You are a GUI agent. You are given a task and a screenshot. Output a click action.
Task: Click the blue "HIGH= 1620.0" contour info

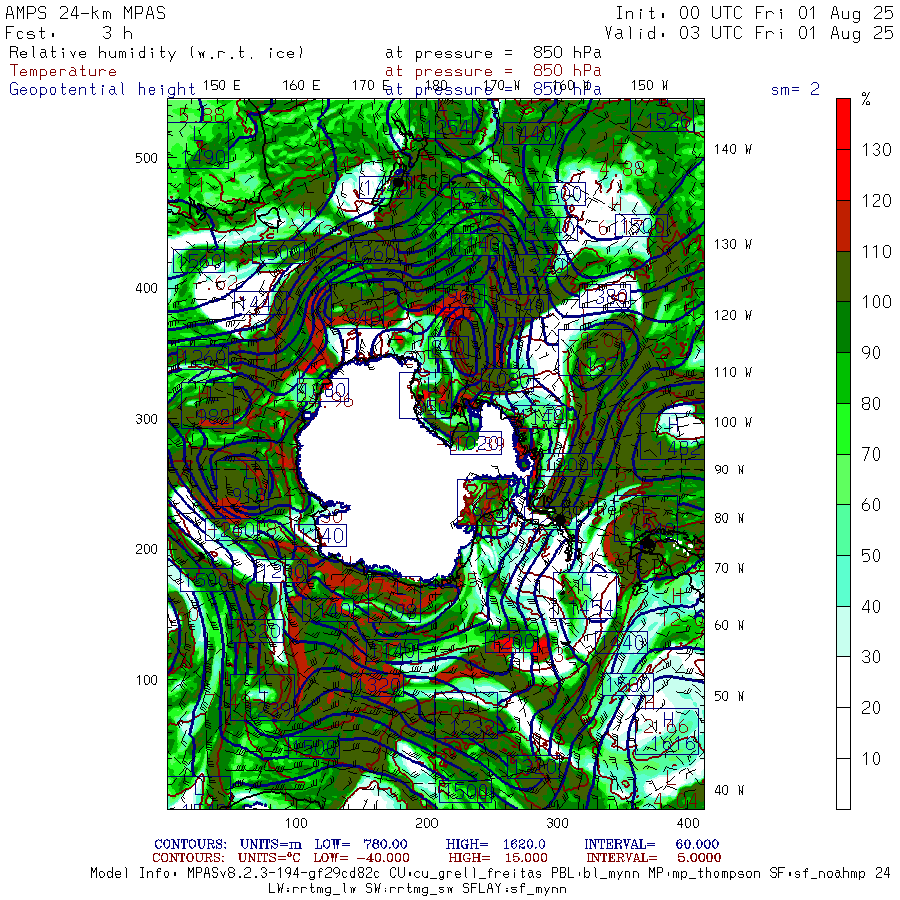coord(495,844)
